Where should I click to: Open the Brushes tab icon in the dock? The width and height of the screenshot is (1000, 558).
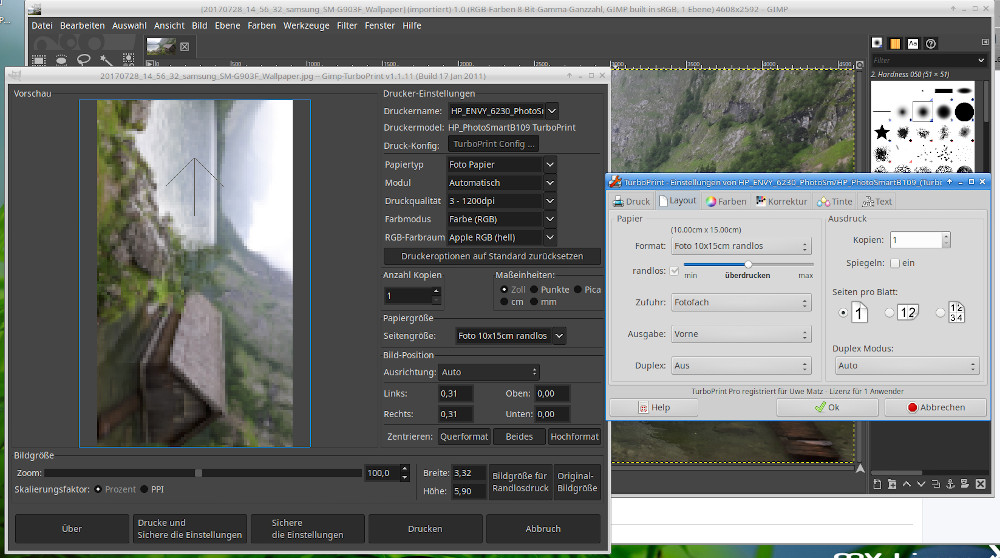(x=877, y=43)
